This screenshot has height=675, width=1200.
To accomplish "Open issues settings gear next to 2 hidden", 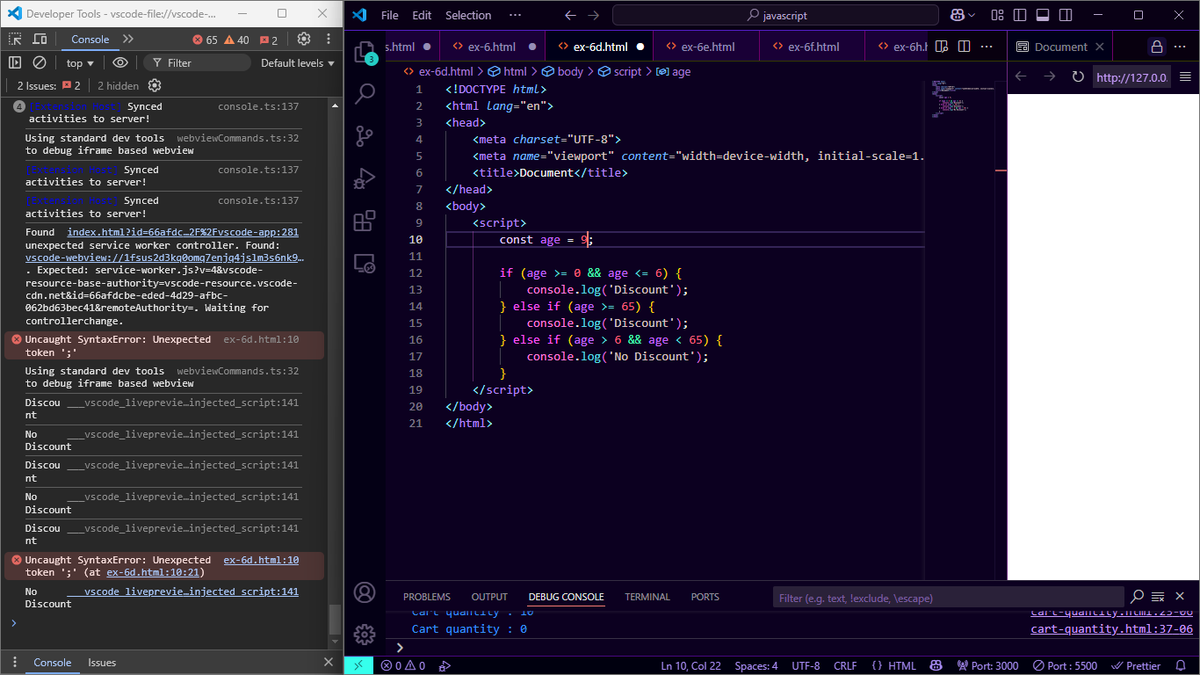I will [155, 86].
